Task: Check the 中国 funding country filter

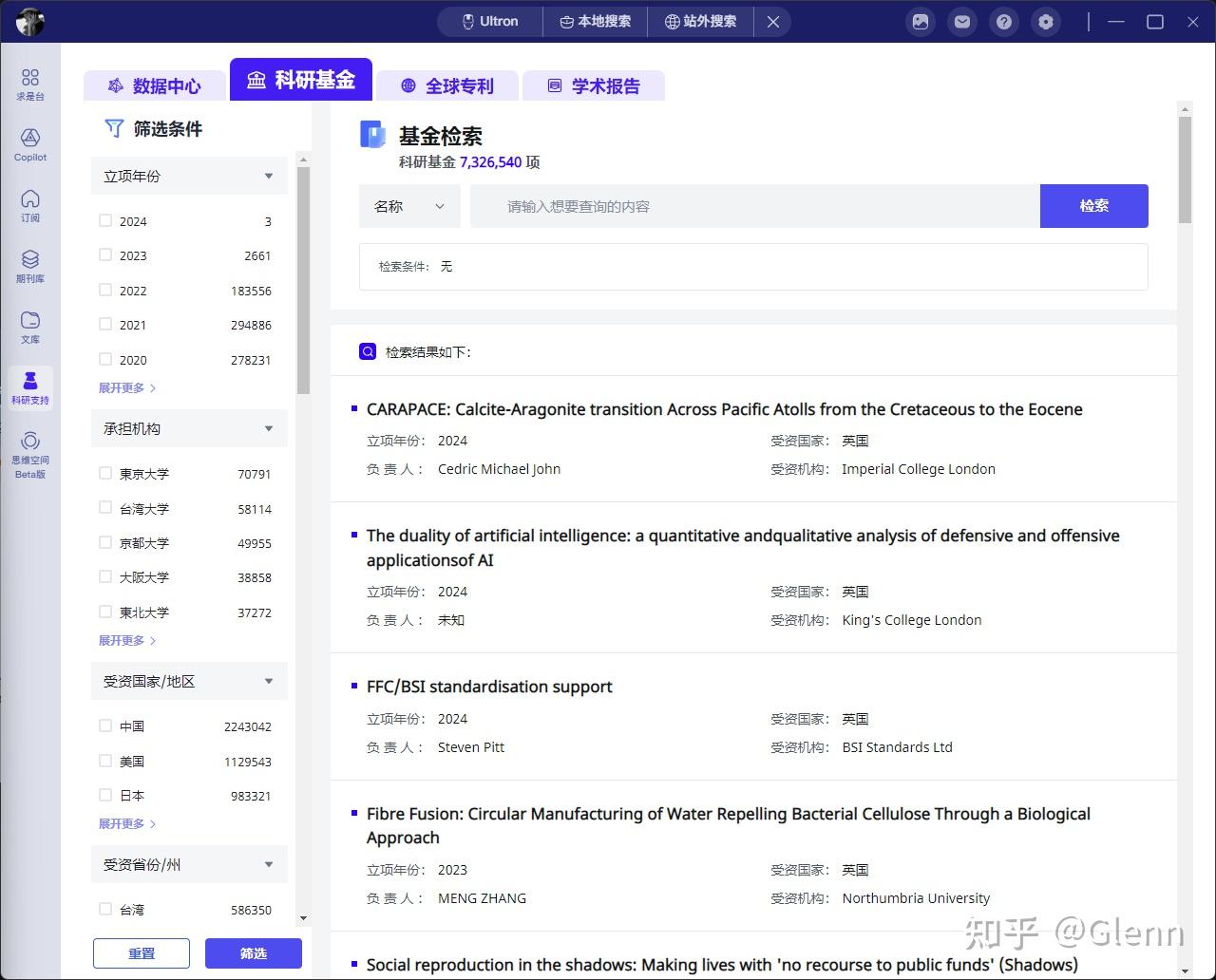Action: pyautogui.click(x=105, y=726)
